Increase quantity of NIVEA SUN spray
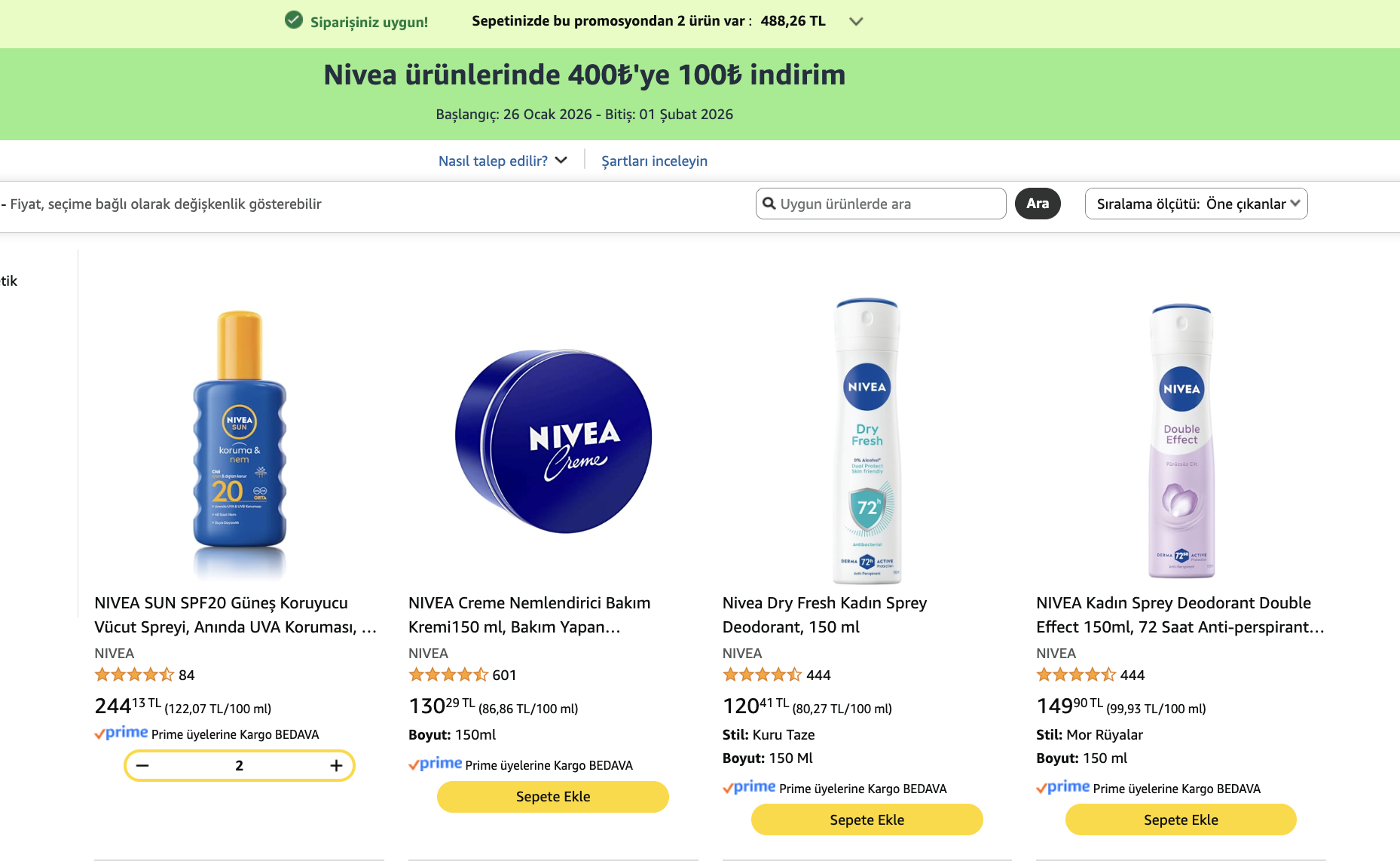This screenshot has height=867, width=1400. [336, 765]
